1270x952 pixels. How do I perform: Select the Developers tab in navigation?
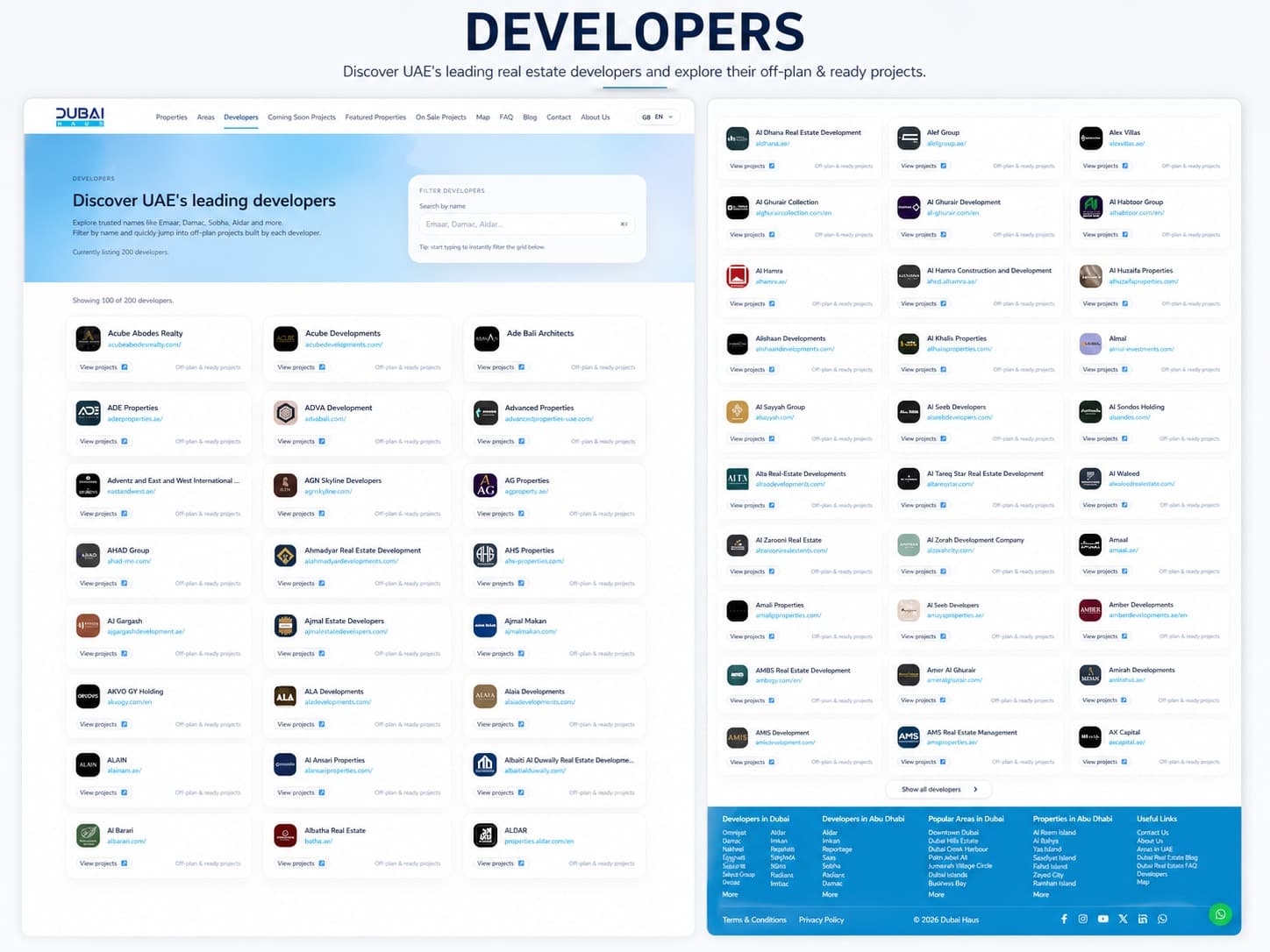(x=240, y=117)
